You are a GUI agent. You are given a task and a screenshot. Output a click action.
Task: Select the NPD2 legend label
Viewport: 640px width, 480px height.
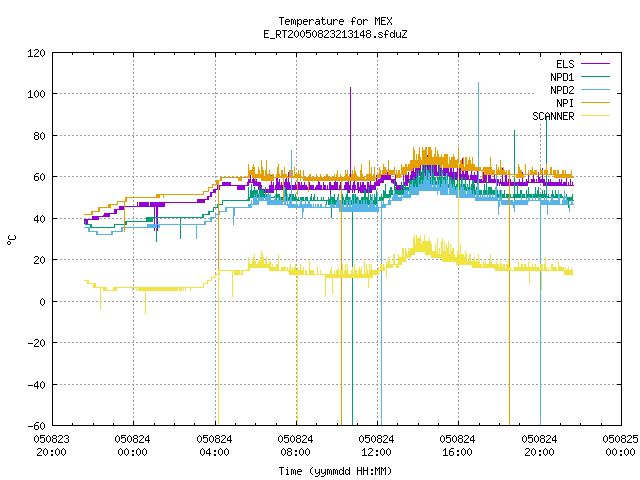(562, 90)
